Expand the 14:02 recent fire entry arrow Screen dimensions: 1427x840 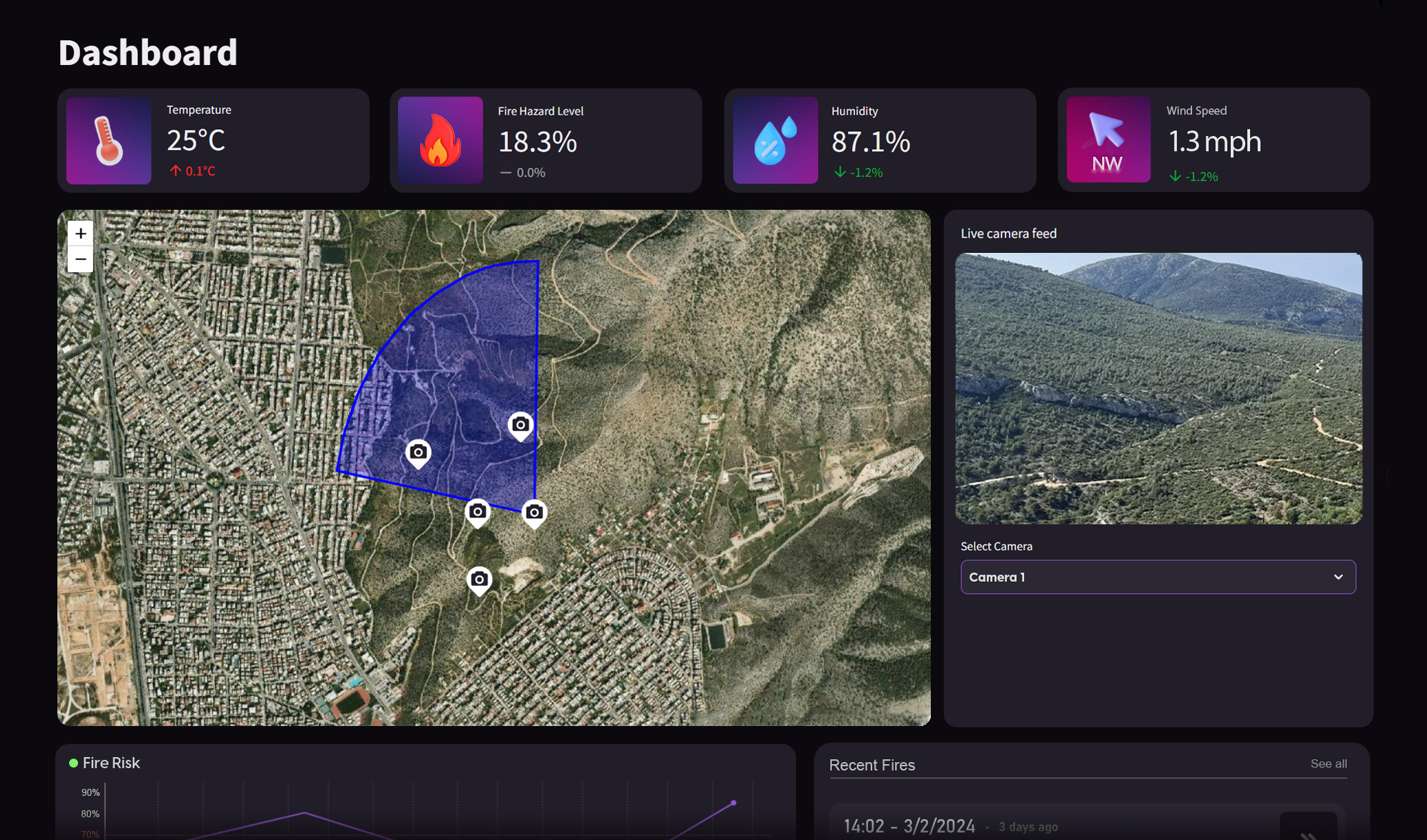(x=1307, y=830)
